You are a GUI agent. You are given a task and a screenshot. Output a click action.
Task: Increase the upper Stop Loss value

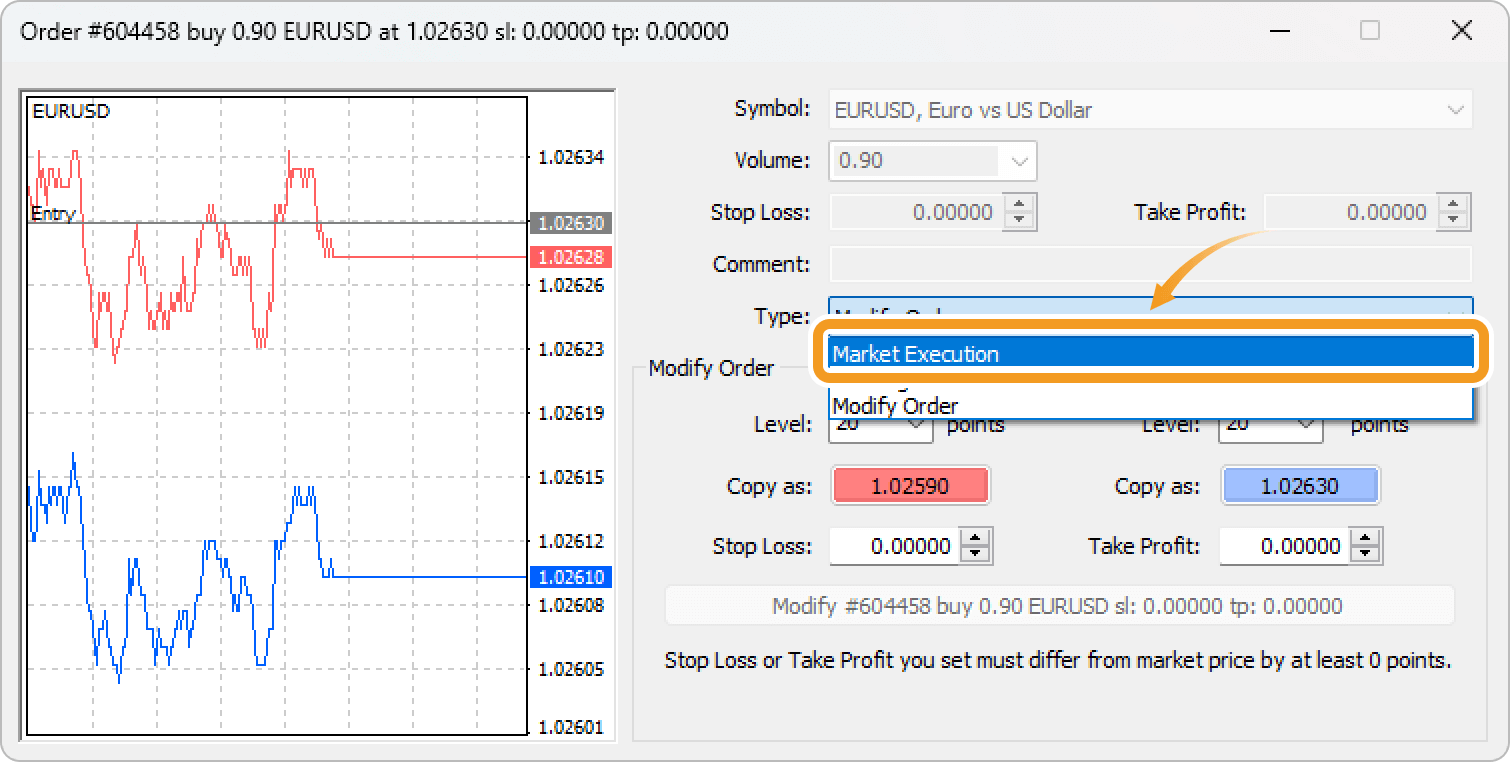1019,203
